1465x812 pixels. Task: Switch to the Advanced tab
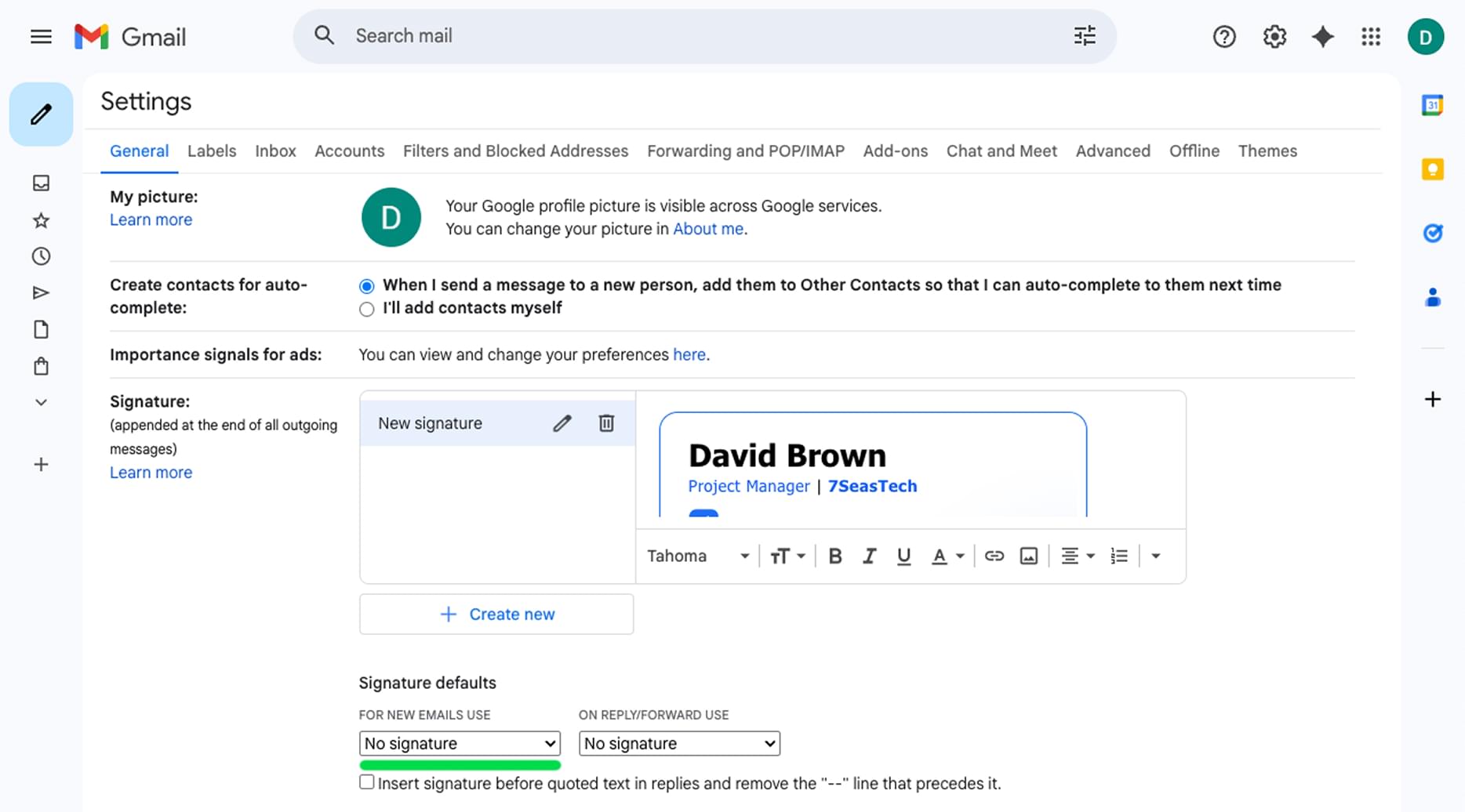[x=1113, y=151]
